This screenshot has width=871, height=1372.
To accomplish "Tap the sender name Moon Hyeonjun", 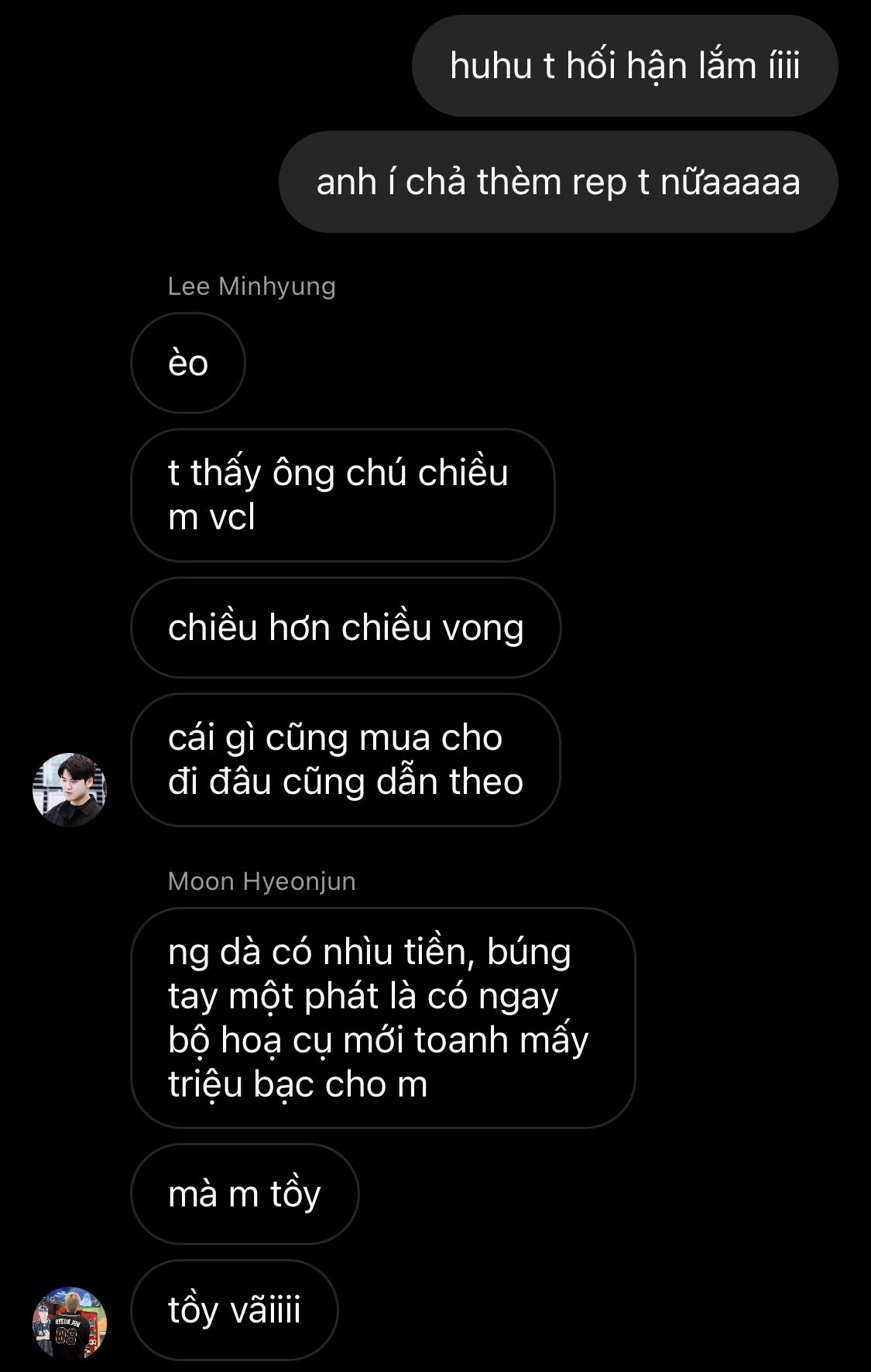I will click(262, 881).
